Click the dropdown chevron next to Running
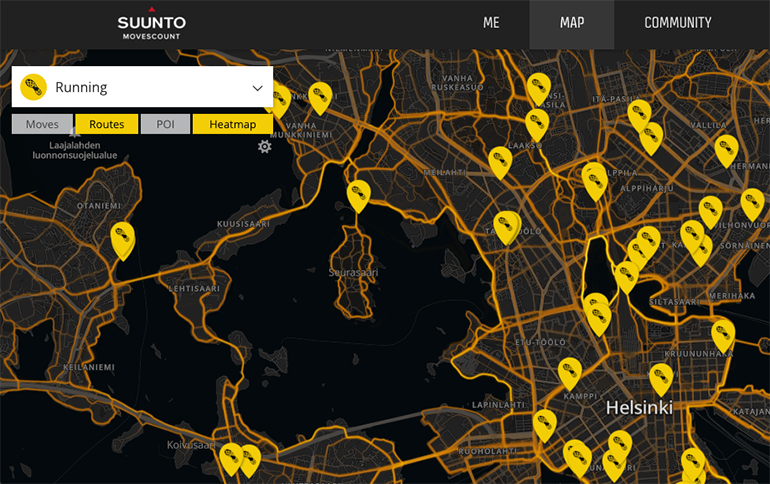770x484 pixels. 257,88
